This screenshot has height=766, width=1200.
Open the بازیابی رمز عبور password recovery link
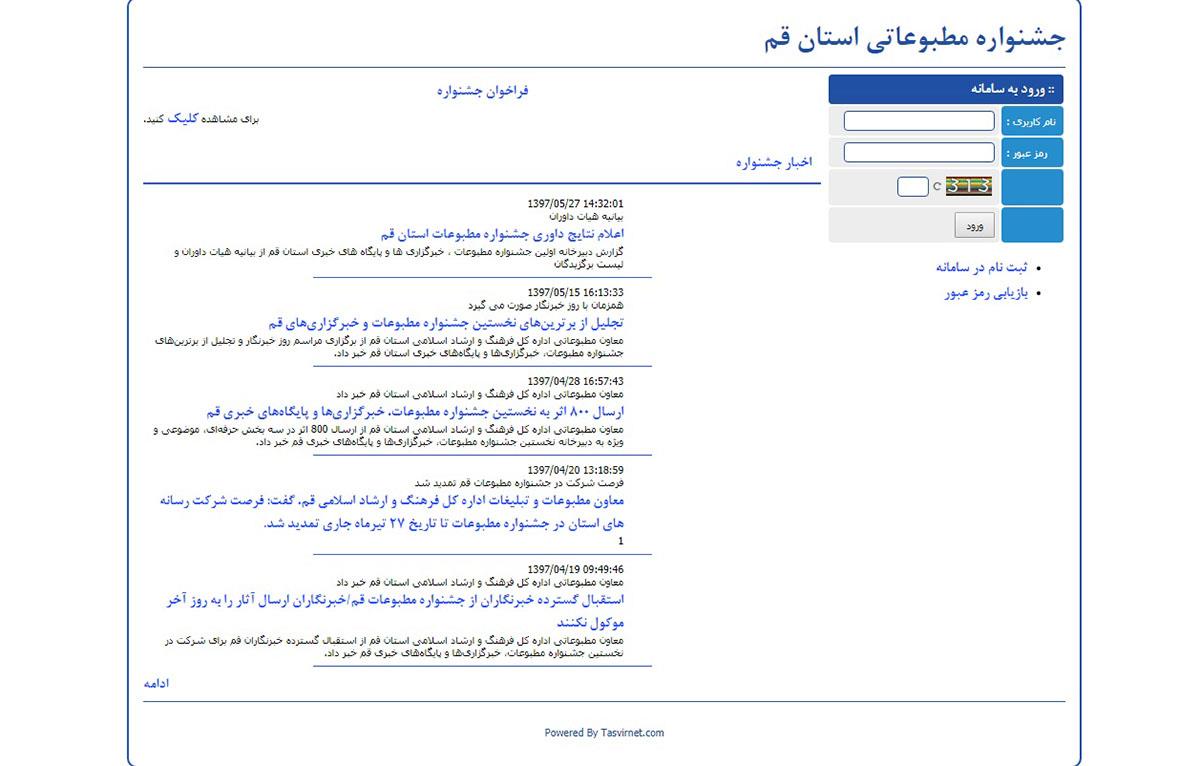pyautogui.click(x=986, y=293)
